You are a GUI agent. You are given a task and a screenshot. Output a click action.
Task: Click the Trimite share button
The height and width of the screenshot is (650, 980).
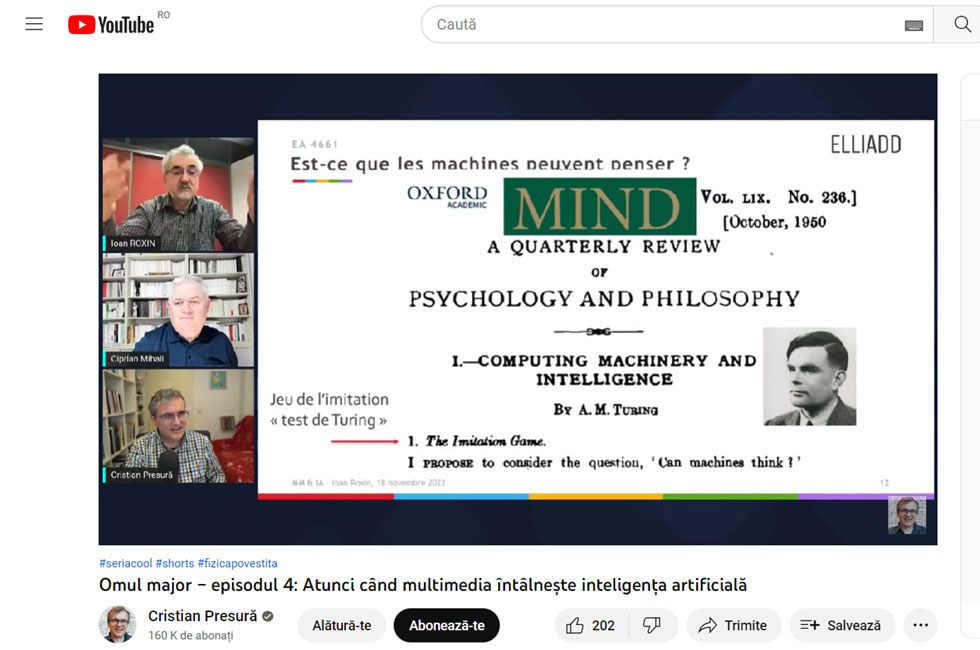coord(733,625)
